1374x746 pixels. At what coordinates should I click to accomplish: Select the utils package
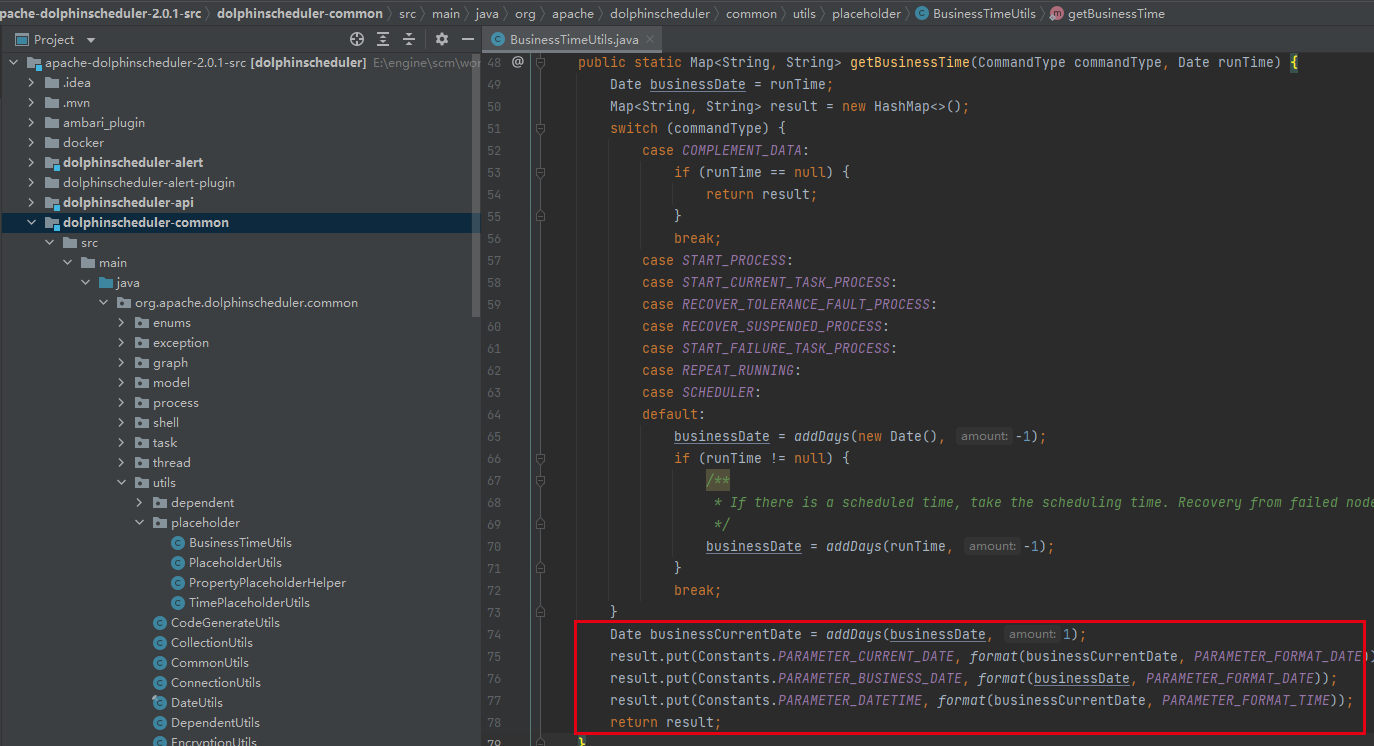164,482
